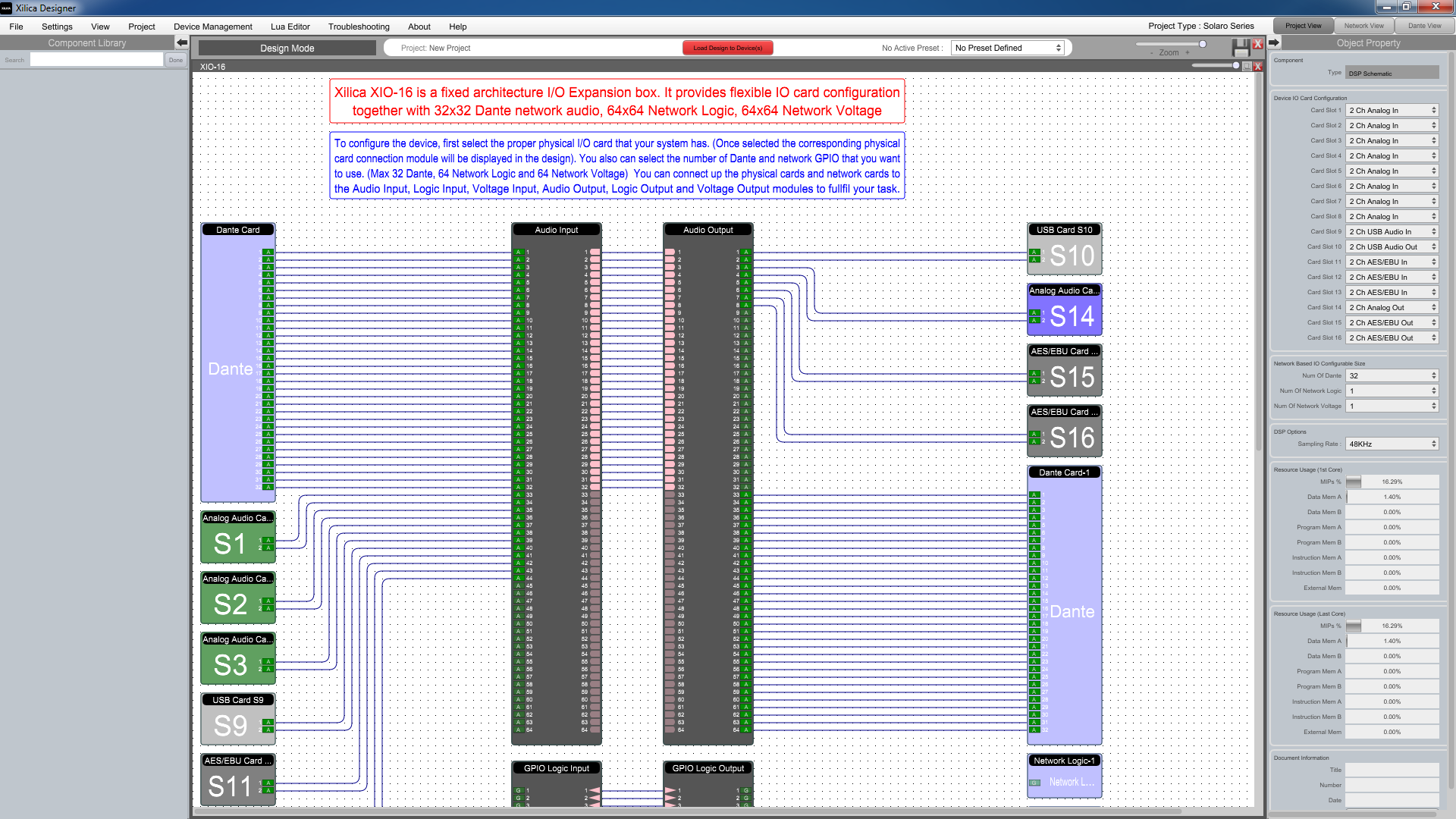This screenshot has height=819, width=1456.
Task: Select the S14 Analog Audio Card block
Action: pyautogui.click(x=1071, y=316)
